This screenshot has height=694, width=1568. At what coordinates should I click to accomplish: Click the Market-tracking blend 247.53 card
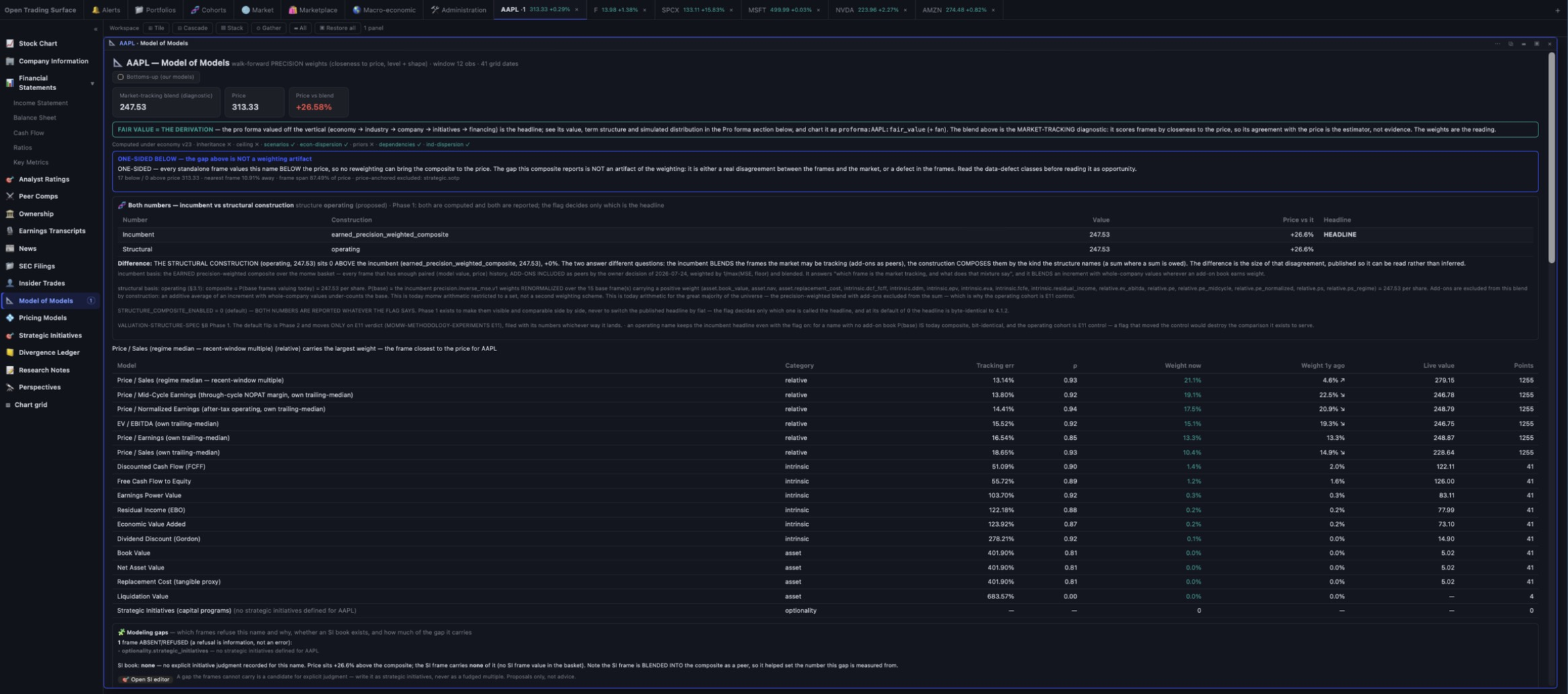pyautogui.click(x=166, y=102)
